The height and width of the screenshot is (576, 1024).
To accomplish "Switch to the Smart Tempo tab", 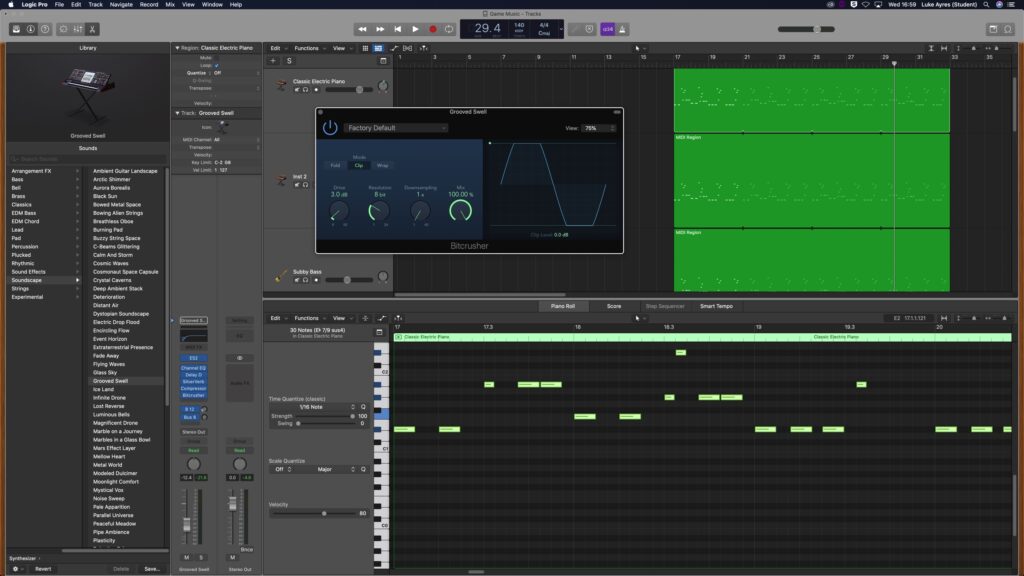I will [716, 306].
